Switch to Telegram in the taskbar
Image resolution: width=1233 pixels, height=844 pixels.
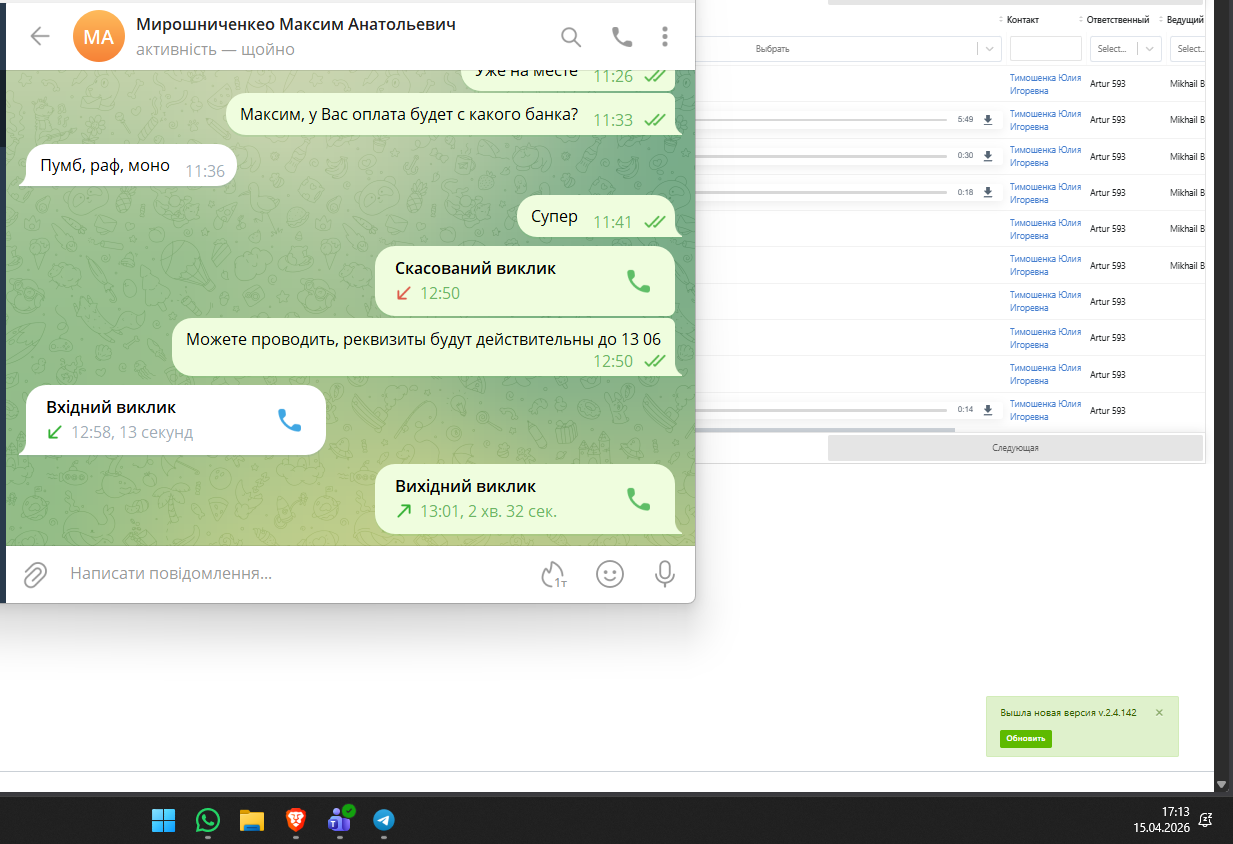[384, 821]
